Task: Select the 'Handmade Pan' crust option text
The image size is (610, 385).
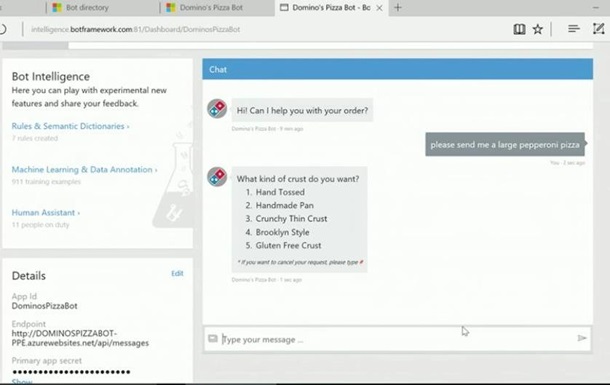Action: [284, 205]
